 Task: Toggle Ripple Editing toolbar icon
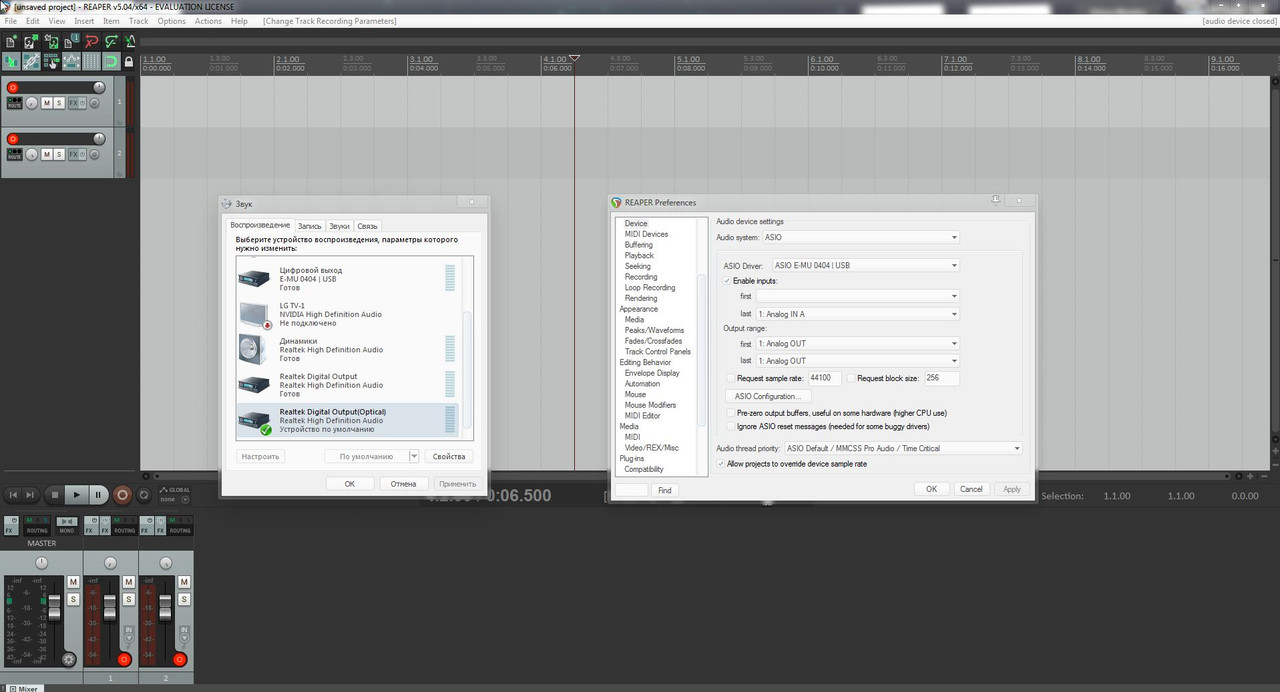(x=51, y=61)
